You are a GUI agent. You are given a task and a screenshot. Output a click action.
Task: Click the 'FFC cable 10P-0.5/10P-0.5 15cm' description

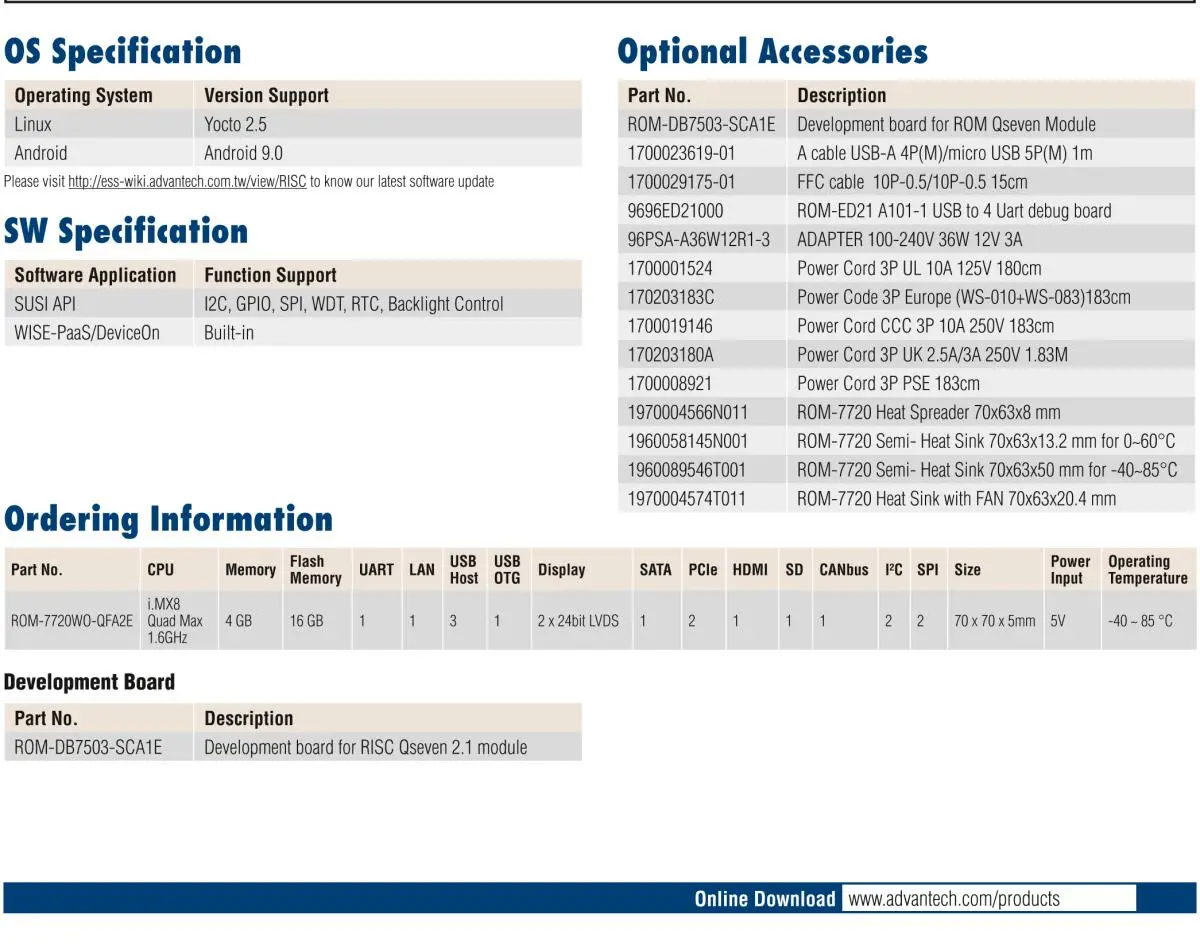point(912,182)
